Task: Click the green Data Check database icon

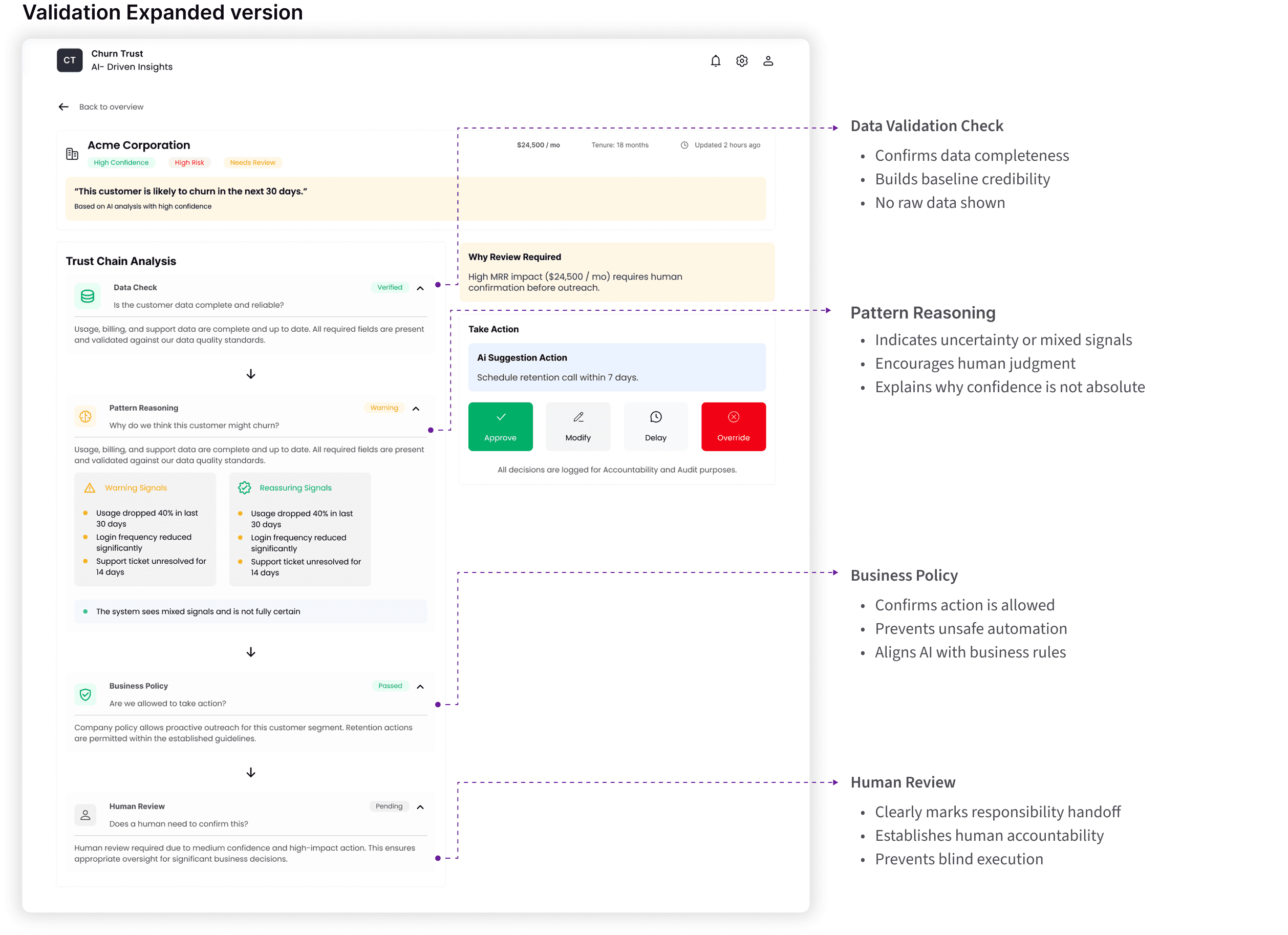Action: pos(88,296)
